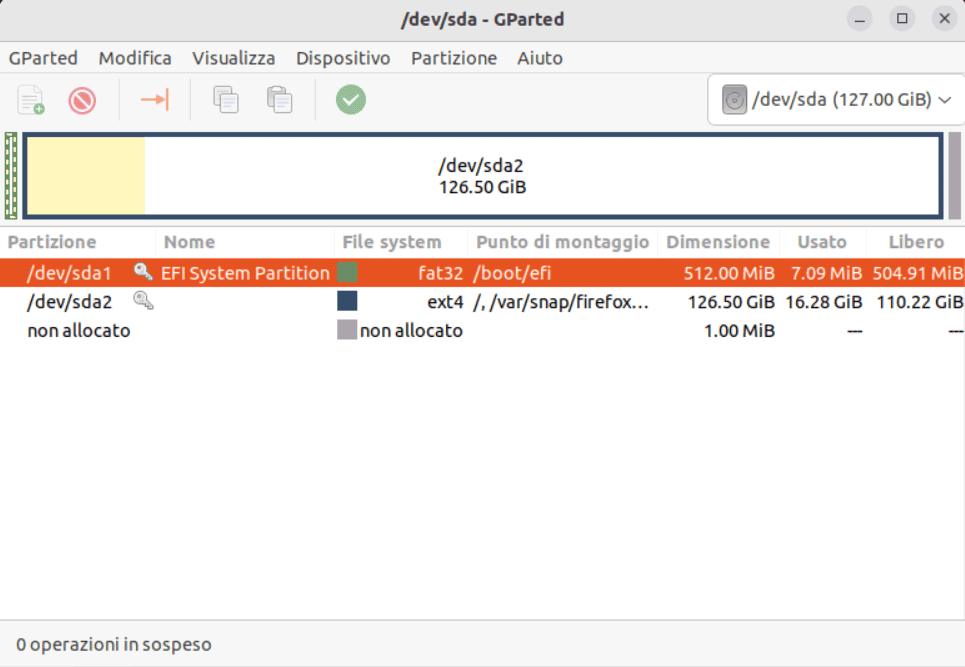Open the /dev/sda device selector dropdown
This screenshot has width=965, height=667.
click(835, 99)
